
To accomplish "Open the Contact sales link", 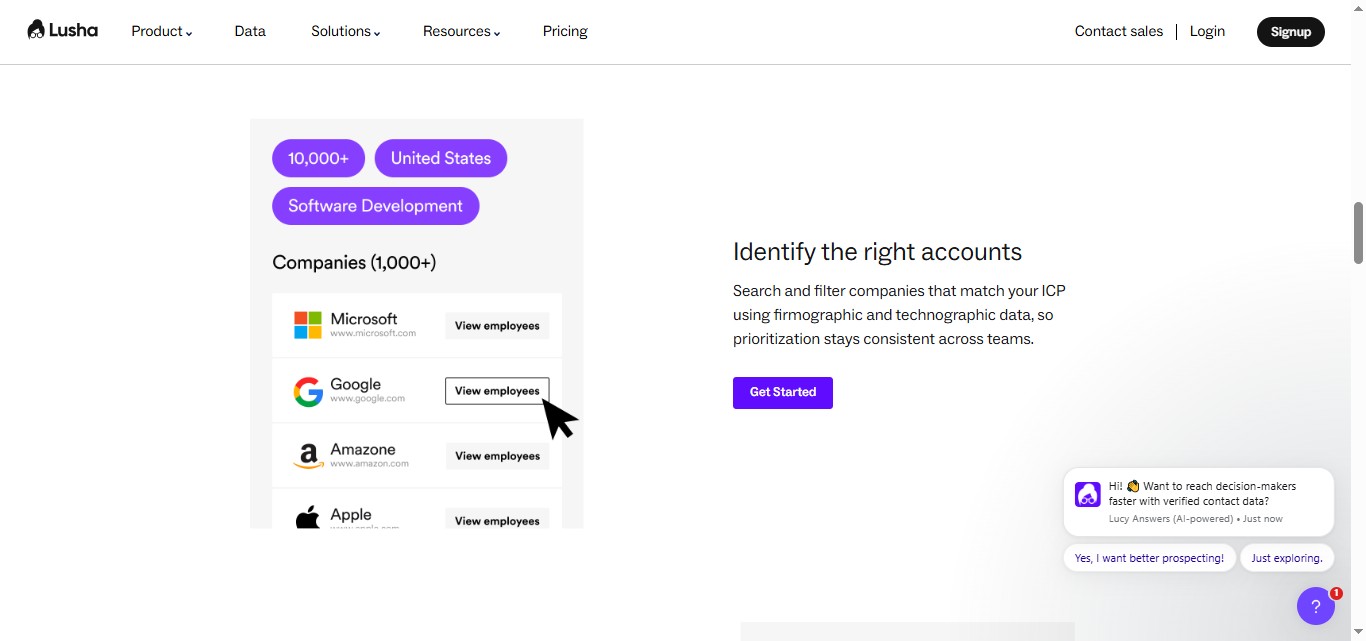I will click(x=1118, y=31).
